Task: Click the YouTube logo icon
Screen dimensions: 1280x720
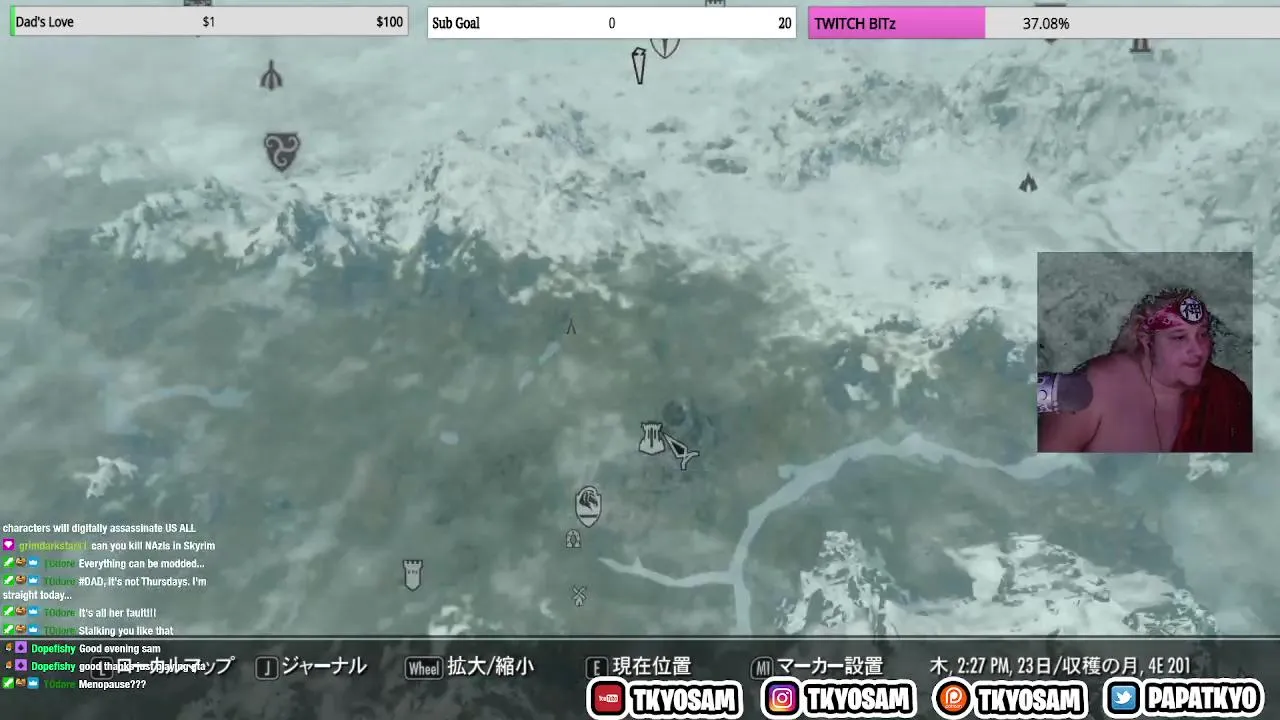Action: click(x=608, y=698)
